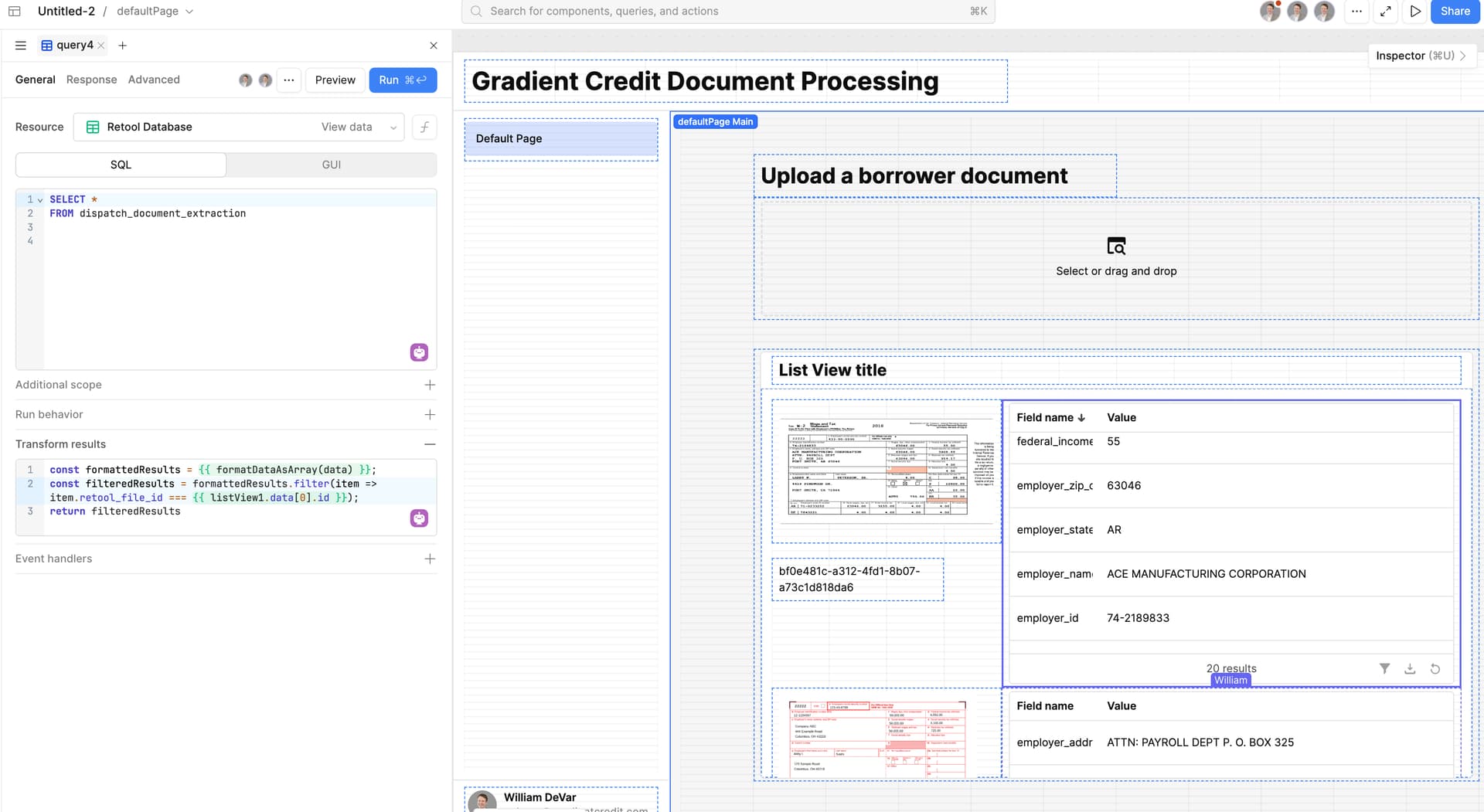Add a new query tab with plus icon

pos(122,46)
